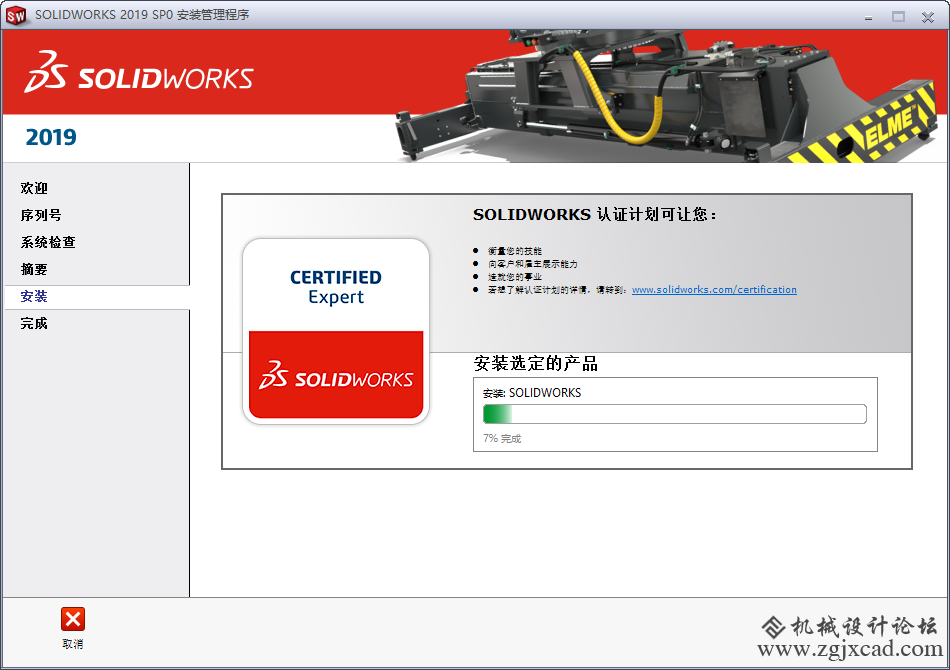The height and width of the screenshot is (670, 950).
Task: Click the window title text
Action: pos(142,15)
